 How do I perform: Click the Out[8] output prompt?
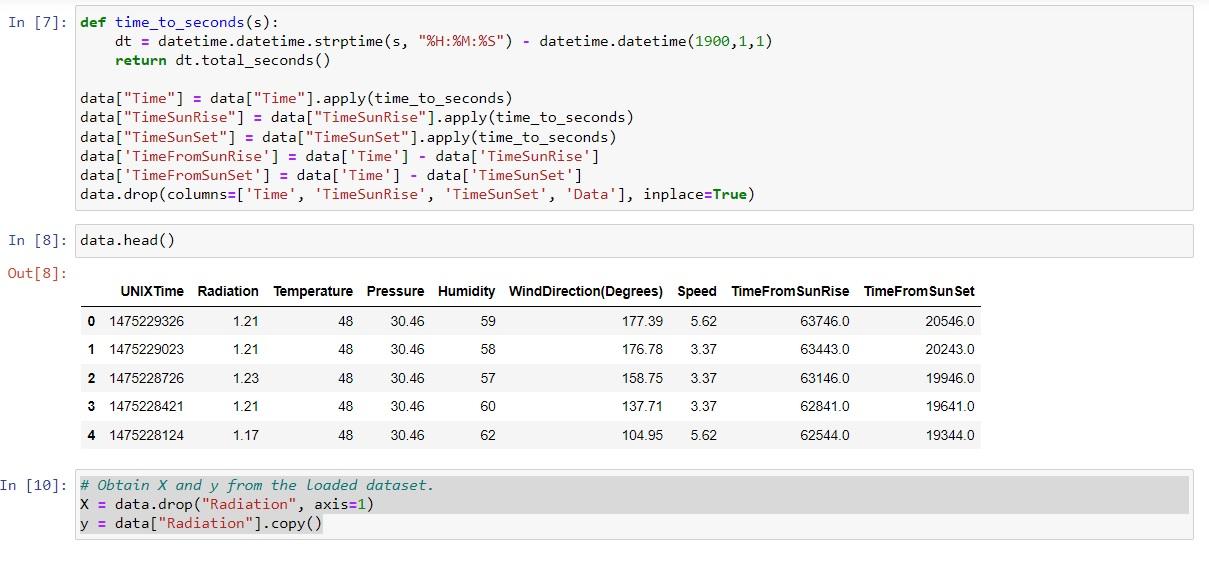tap(38, 273)
